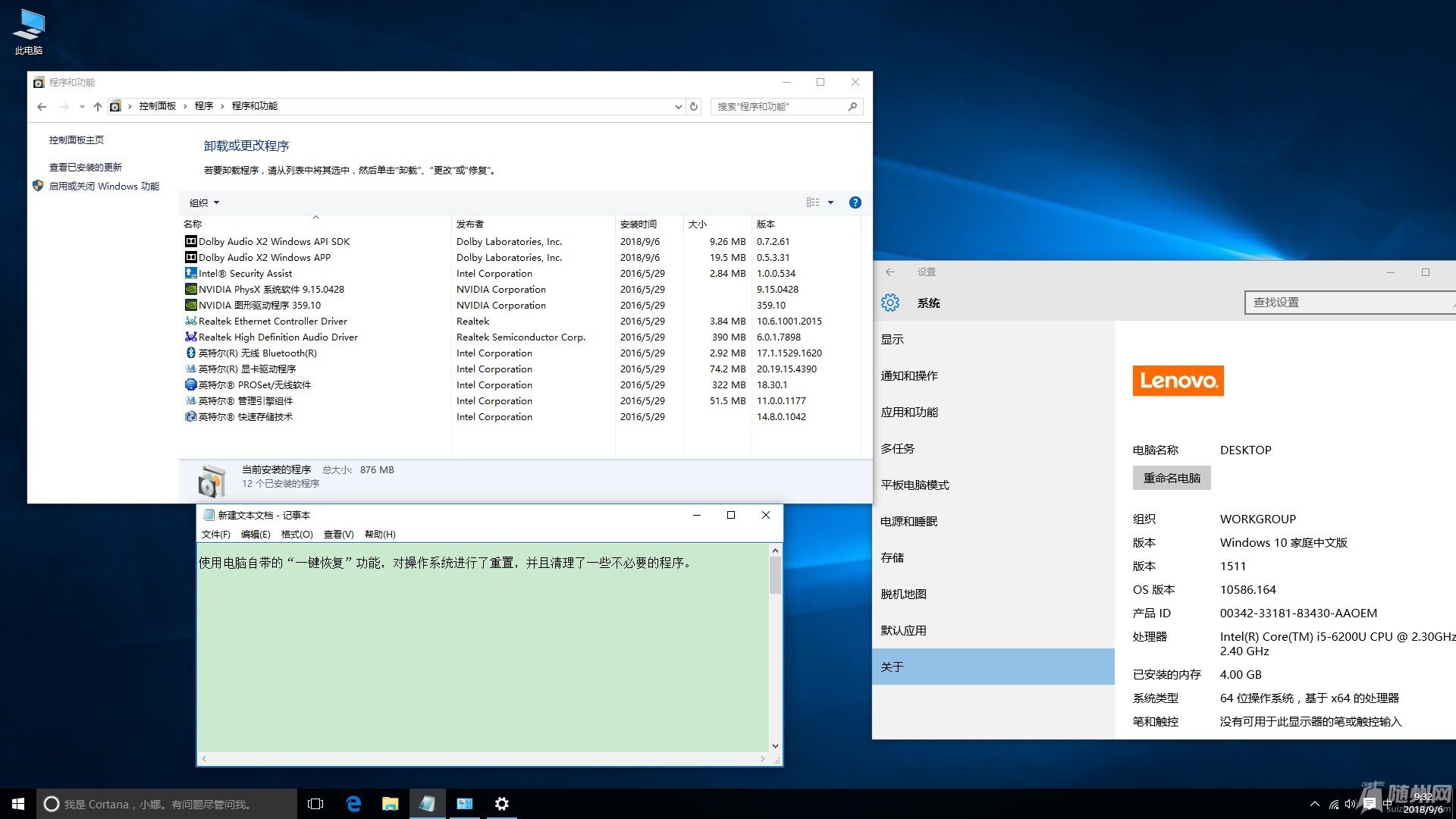Screen dimensions: 1456x819
Task: Open 启用或关闭 Windows 功能 link
Action: (x=104, y=186)
